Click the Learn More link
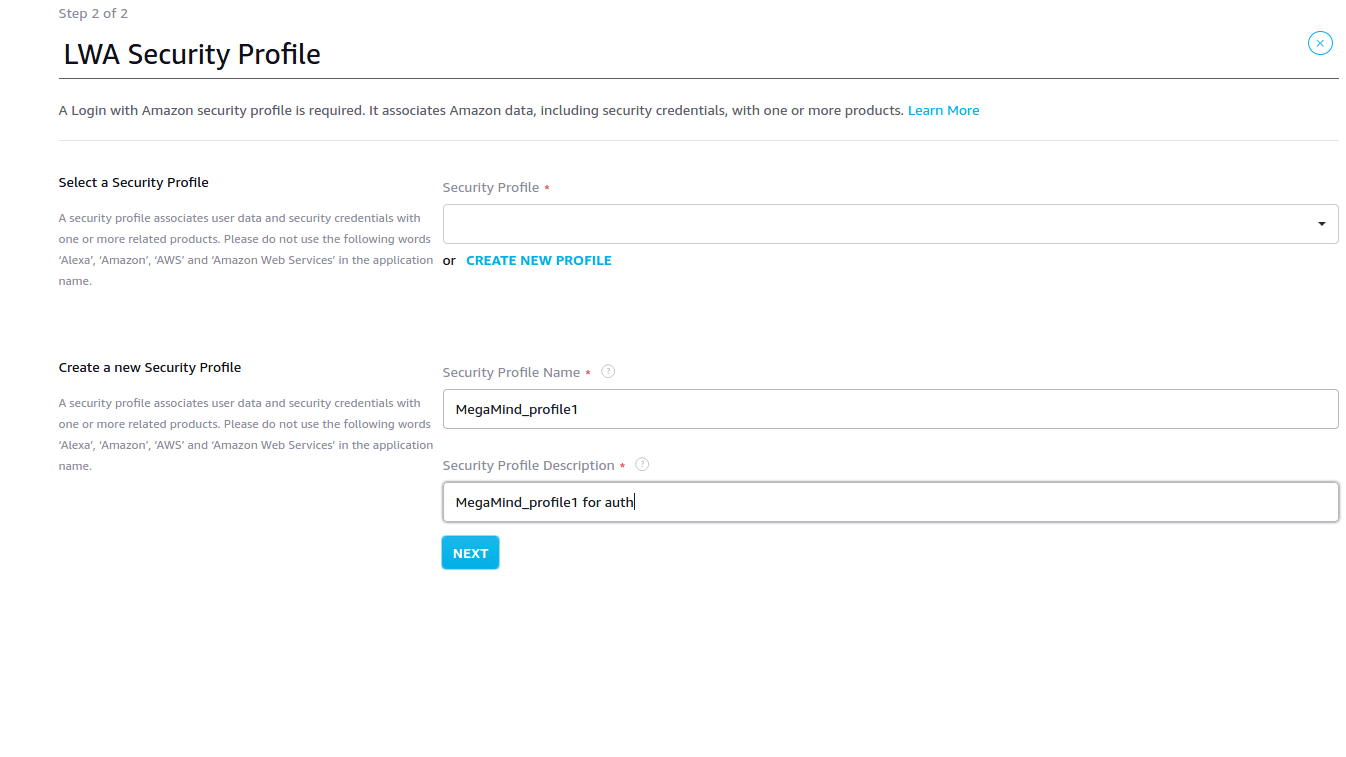 pos(943,110)
